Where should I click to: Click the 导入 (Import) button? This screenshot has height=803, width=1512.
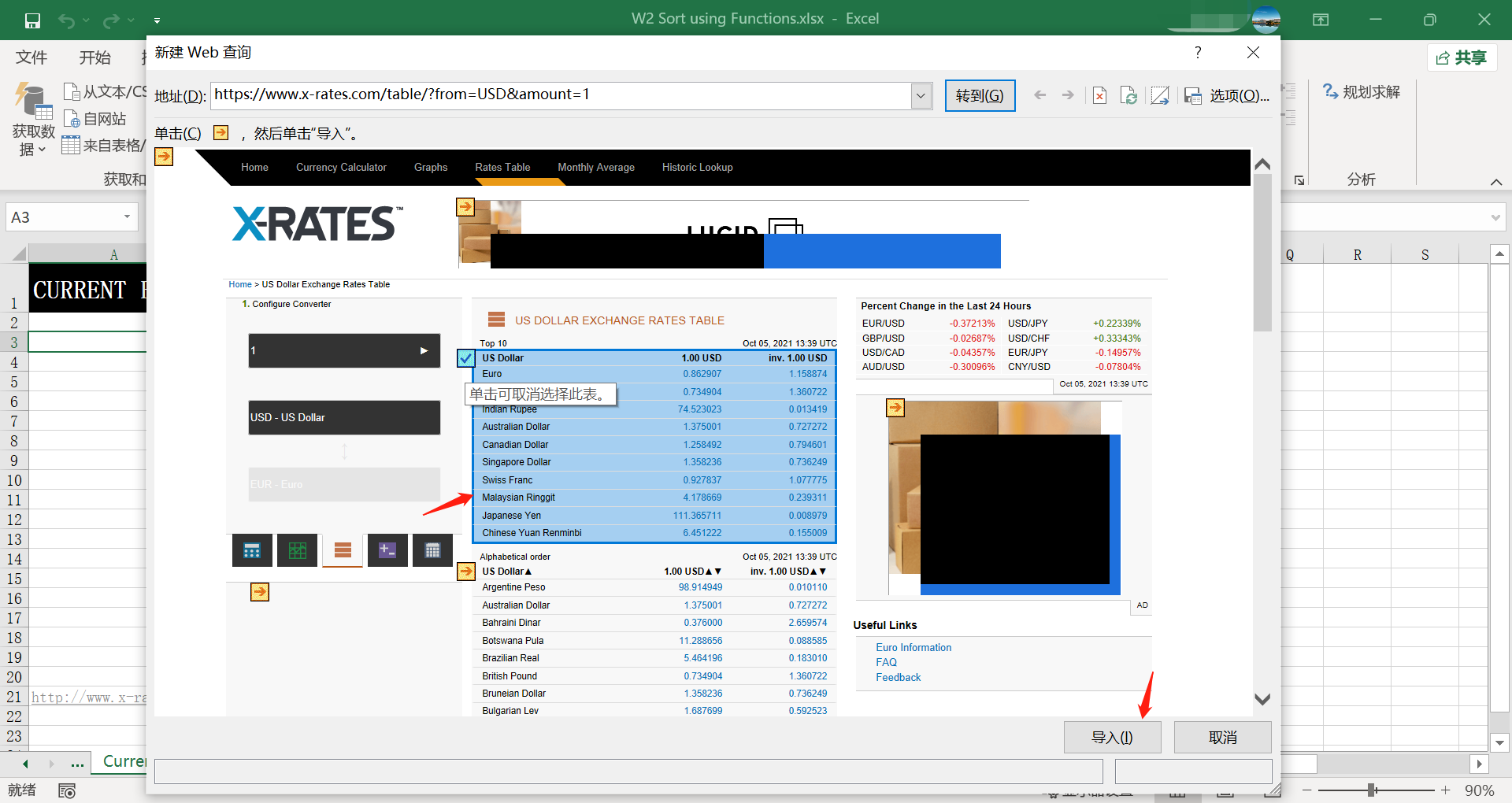point(1112,738)
